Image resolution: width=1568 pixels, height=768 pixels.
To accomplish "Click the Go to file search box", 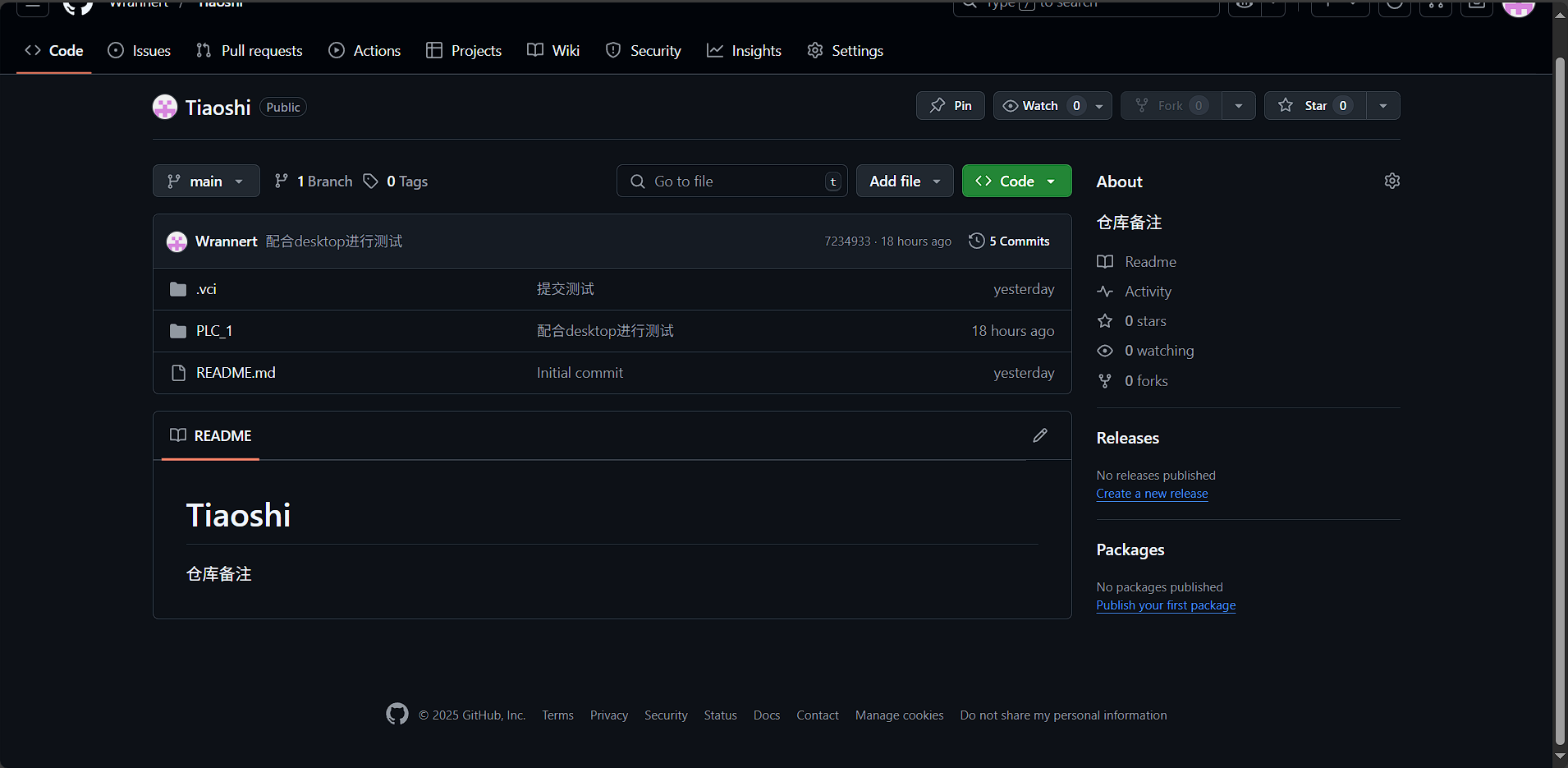I will pyautogui.click(x=731, y=181).
